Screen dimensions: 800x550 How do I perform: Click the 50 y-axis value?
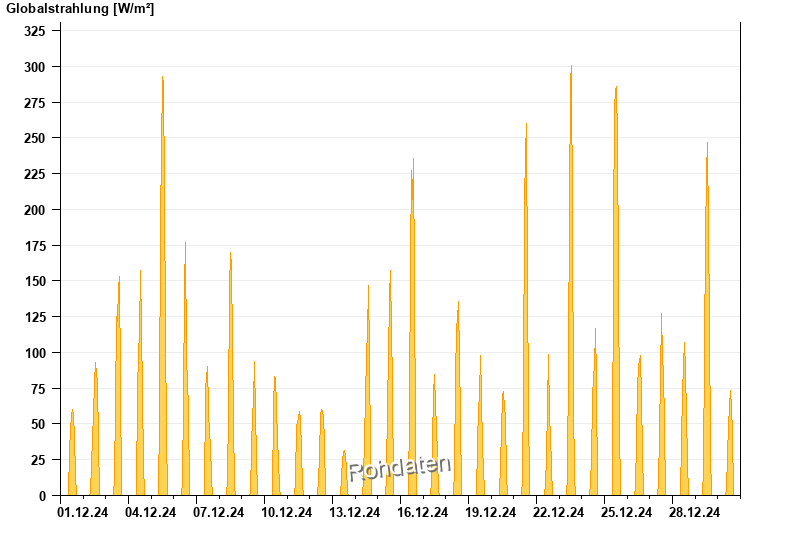(38, 424)
